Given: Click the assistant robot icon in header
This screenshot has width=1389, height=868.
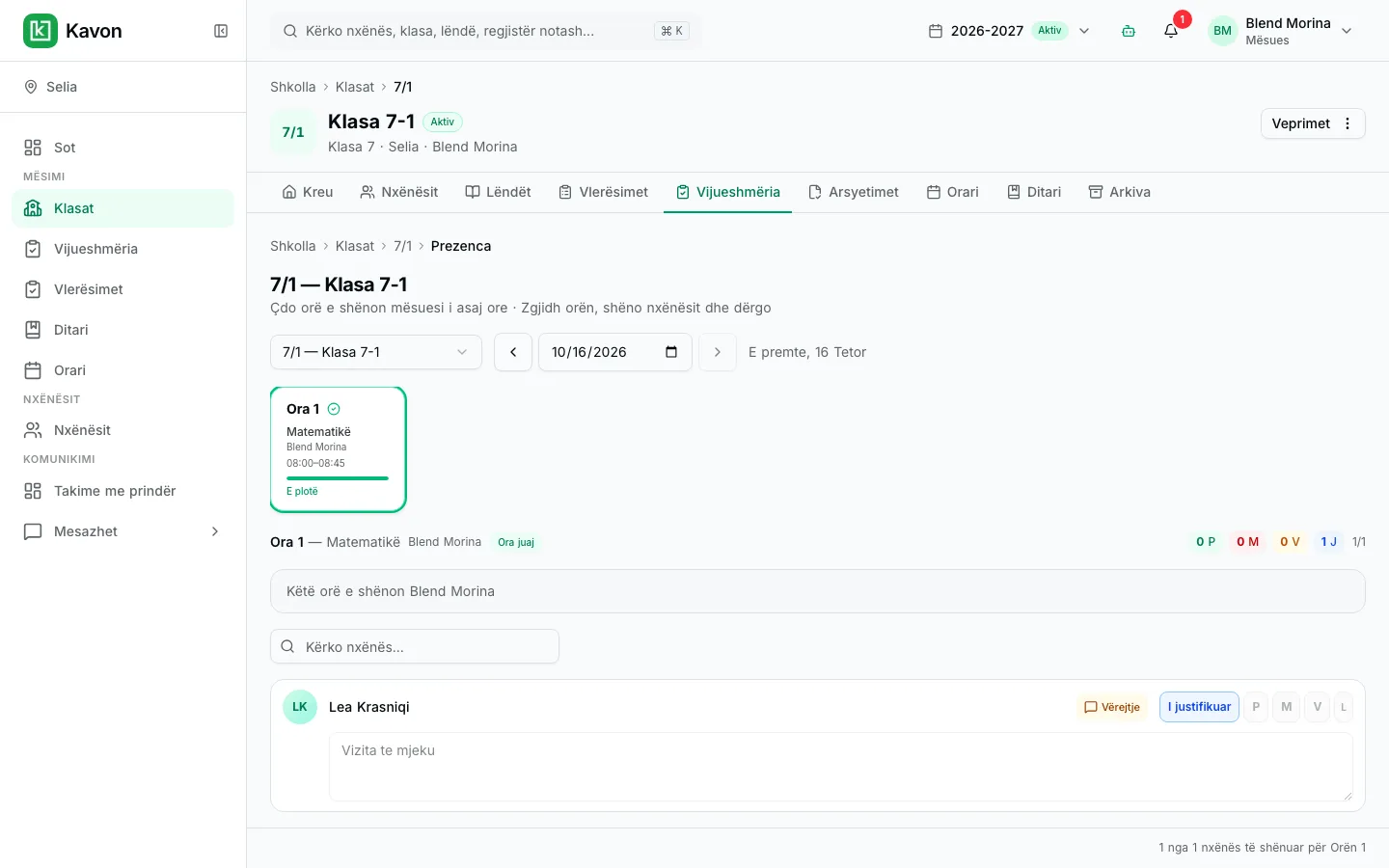Looking at the screenshot, I should 1129,31.
